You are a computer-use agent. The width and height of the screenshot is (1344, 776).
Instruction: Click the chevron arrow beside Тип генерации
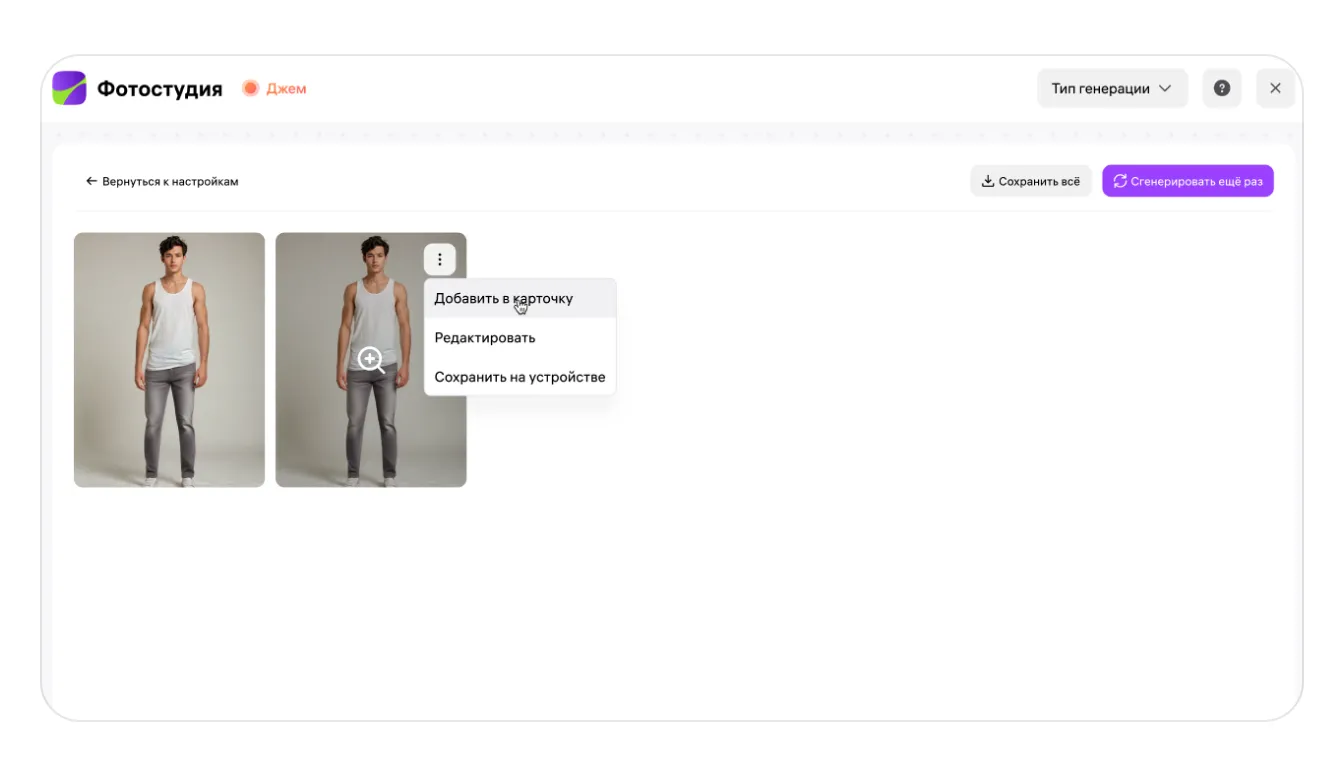1165,88
